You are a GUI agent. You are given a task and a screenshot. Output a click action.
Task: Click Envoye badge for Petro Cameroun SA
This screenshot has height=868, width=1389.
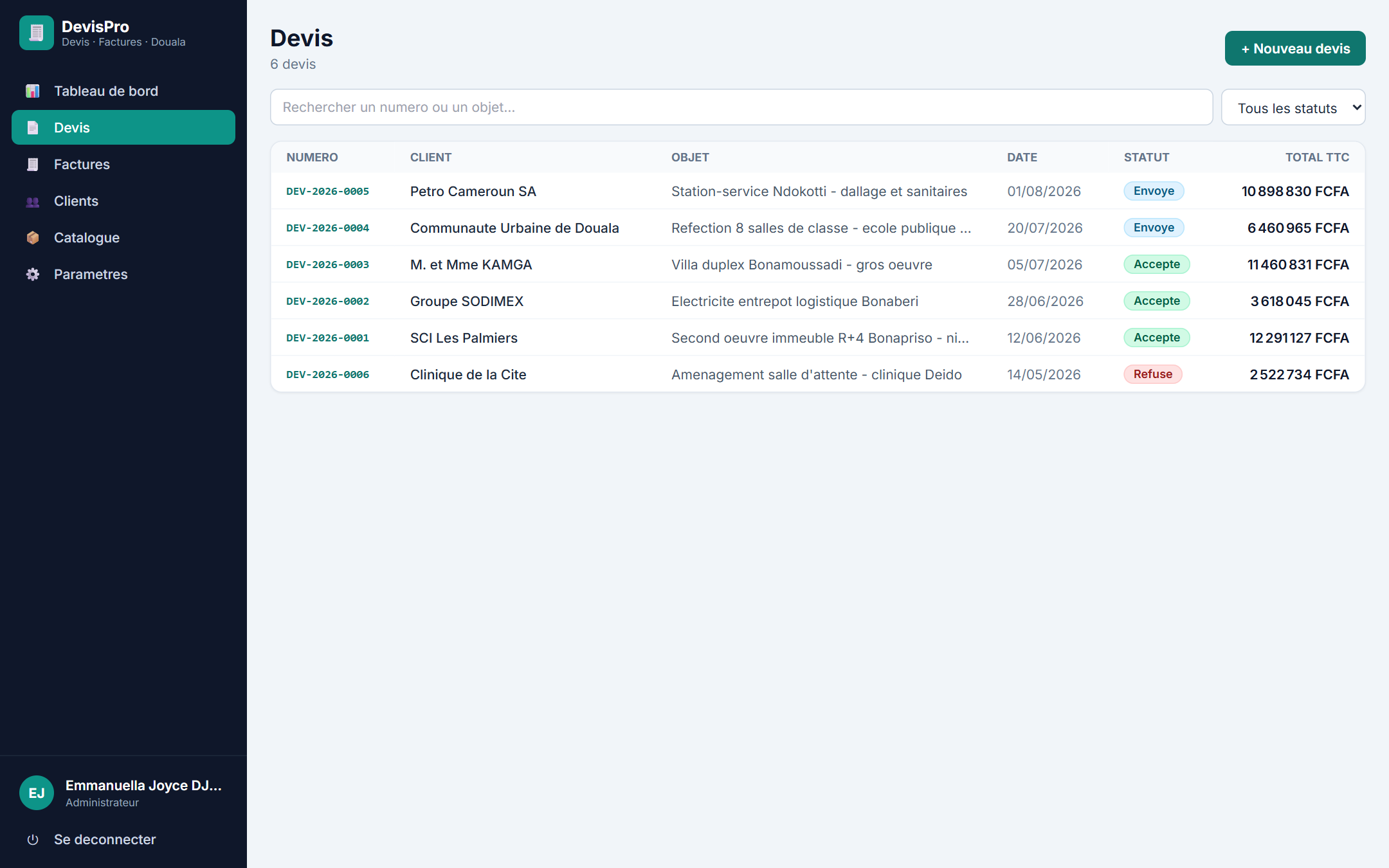(1154, 191)
